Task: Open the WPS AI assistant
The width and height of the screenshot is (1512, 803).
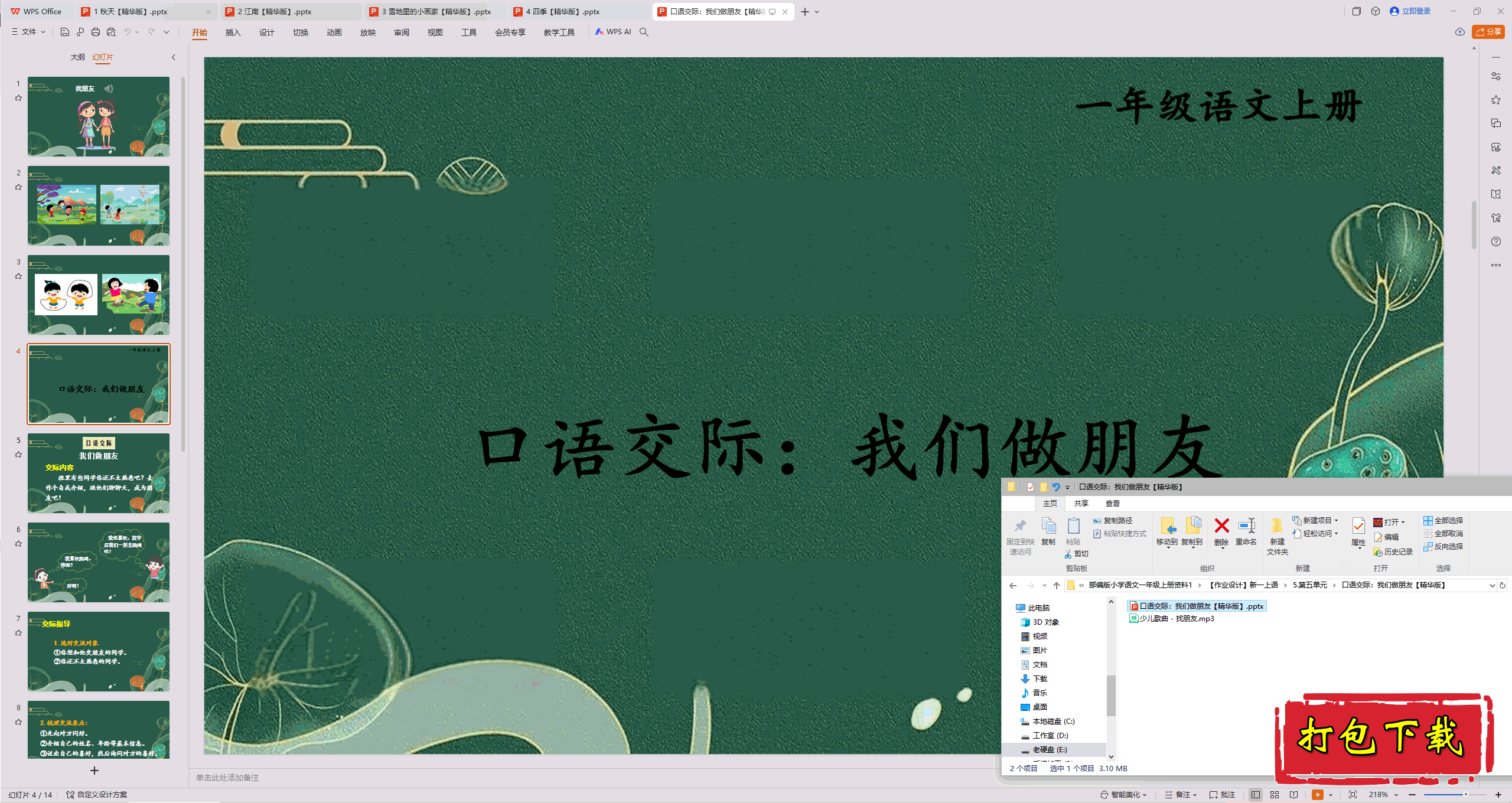Action: (613, 32)
